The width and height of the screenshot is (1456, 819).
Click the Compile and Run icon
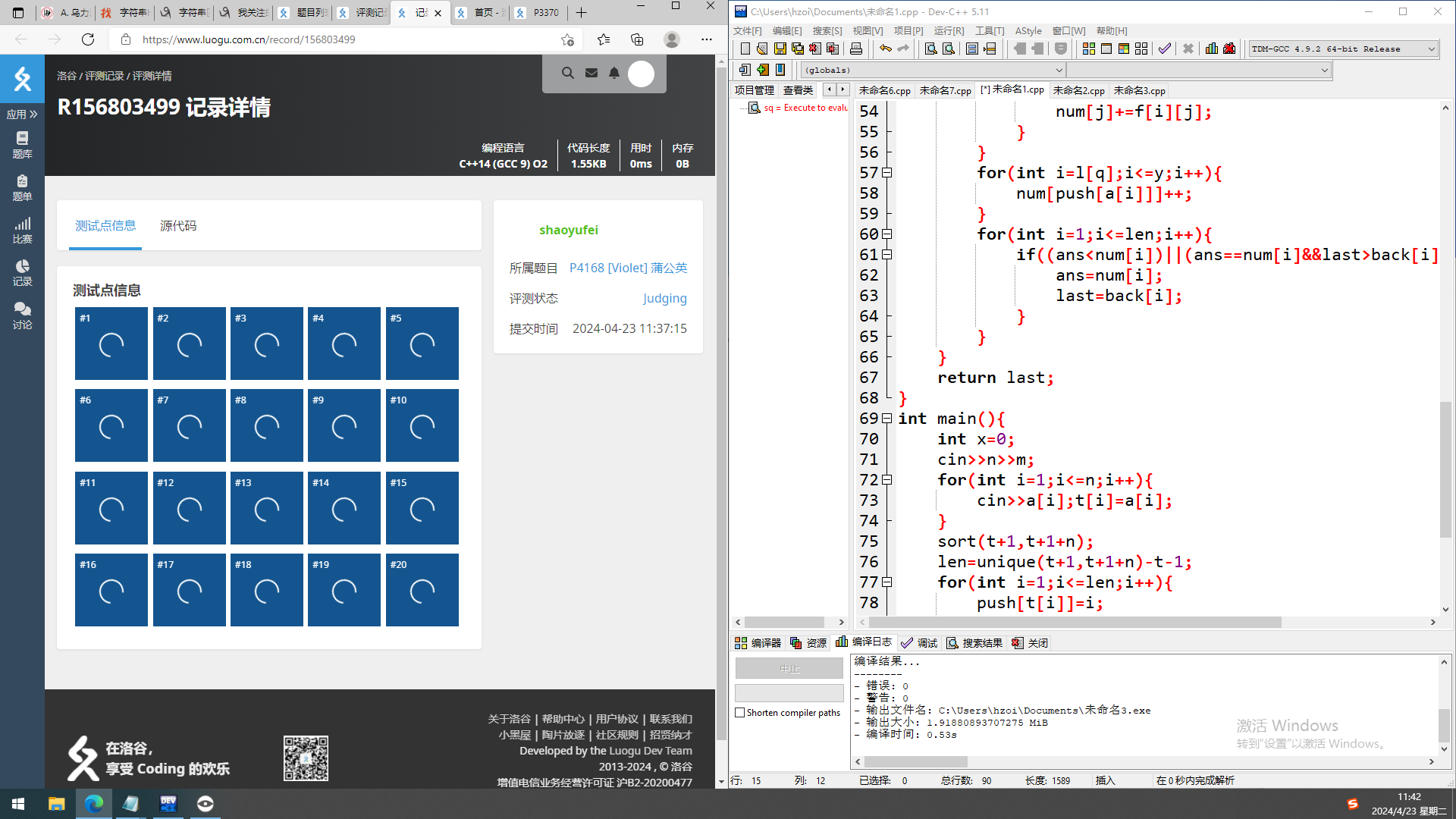click(1124, 49)
